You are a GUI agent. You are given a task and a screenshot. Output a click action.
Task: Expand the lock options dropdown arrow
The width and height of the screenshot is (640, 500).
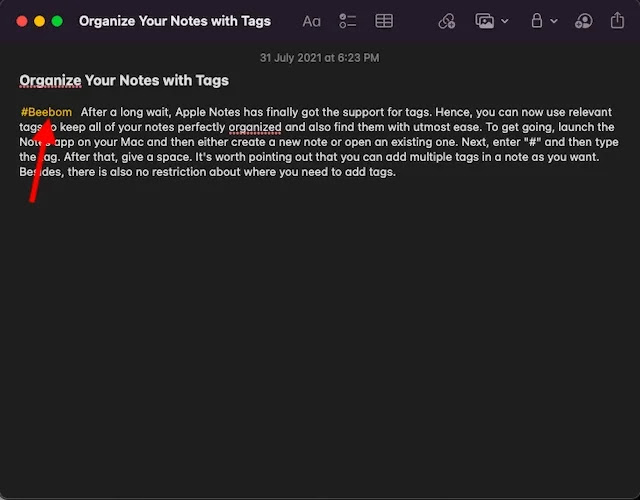click(x=554, y=21)
